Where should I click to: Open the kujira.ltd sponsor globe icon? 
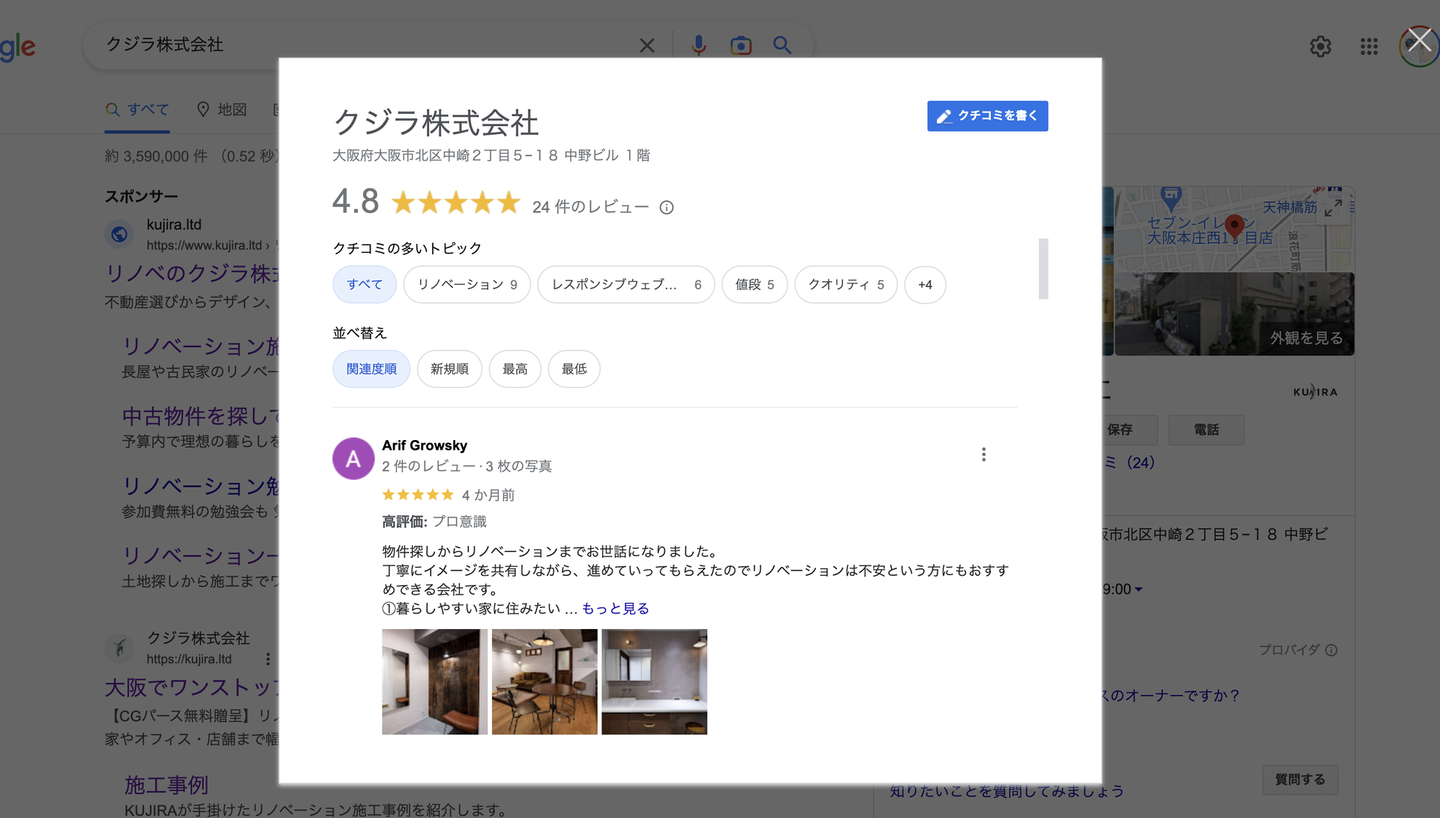pyautogui.click(x=120, y=235)
